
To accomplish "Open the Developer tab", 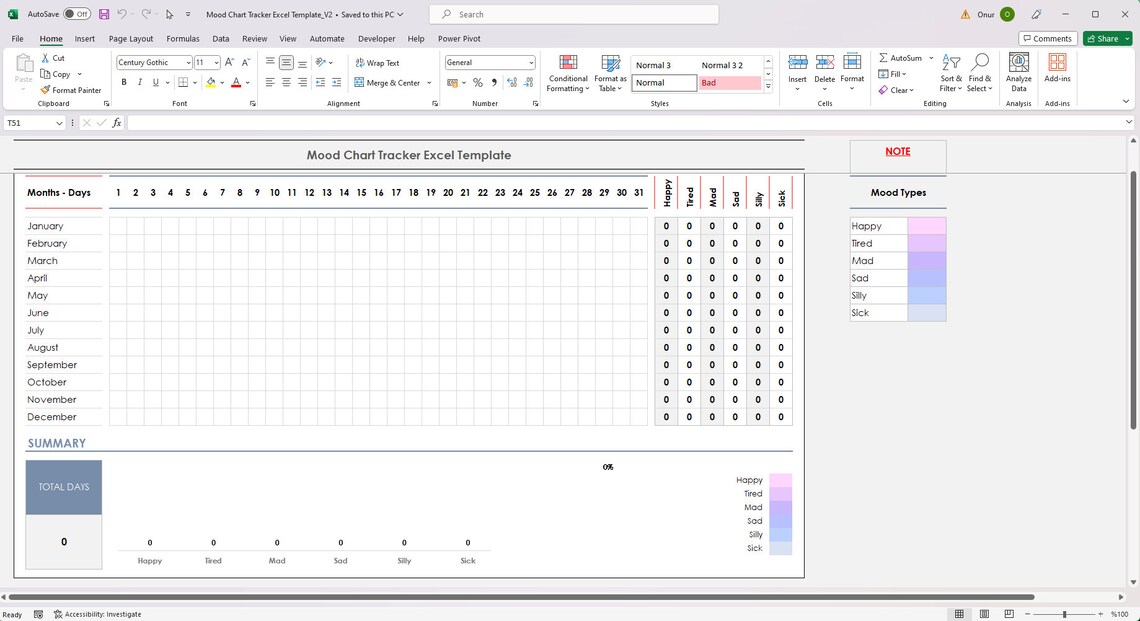I will pos(376,38).
